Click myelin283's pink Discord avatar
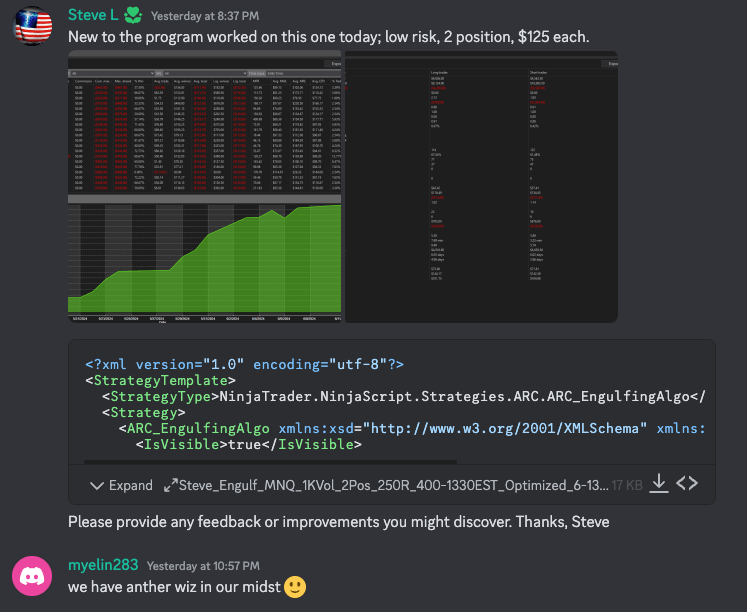 tap(32, 576)
